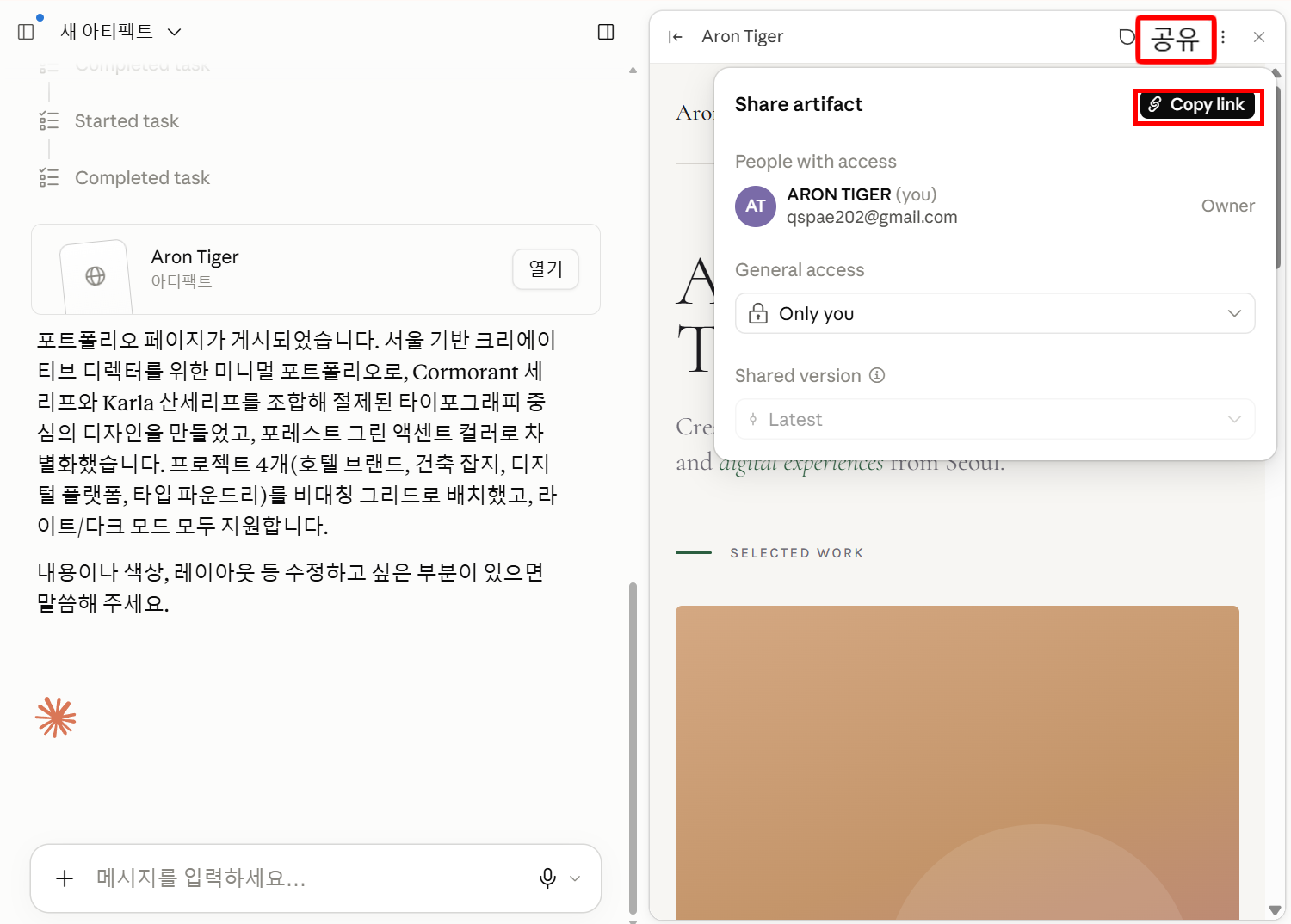This screenshot has height=924, width=1291.
Task: Click the AT user avatar
Action: pyautogui.click(x=756, y=206)
